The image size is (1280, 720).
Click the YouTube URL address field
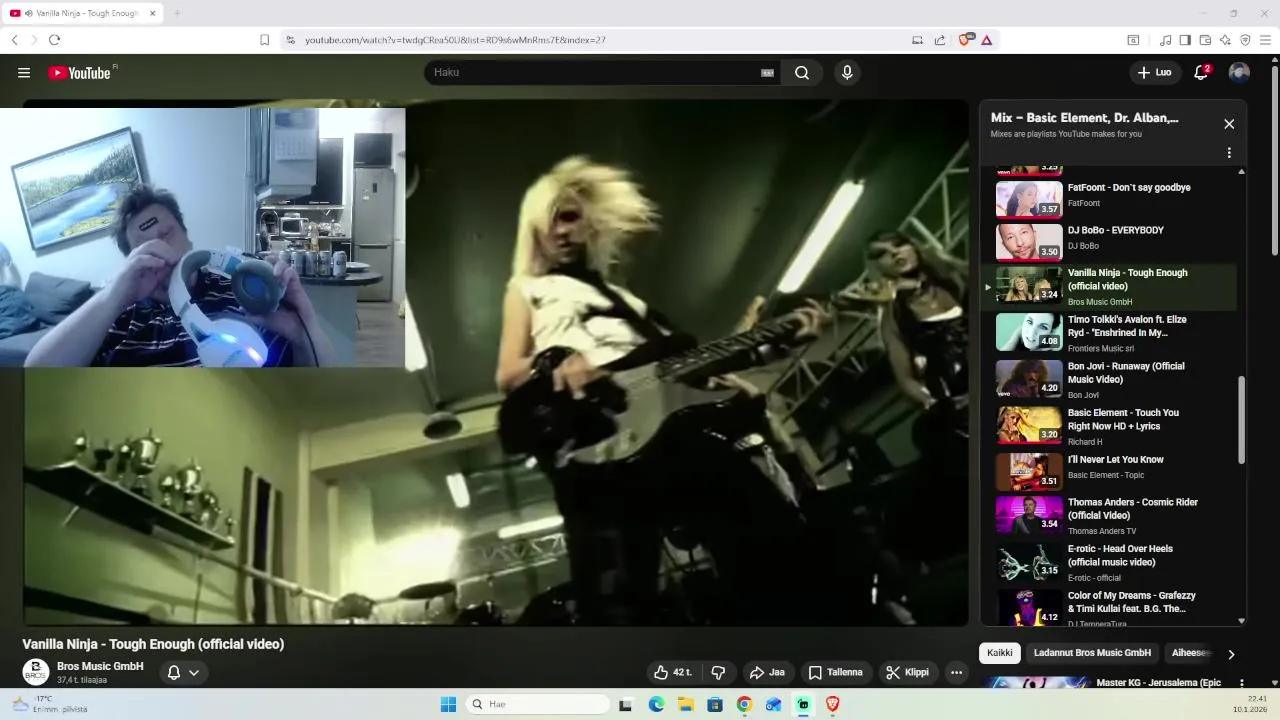coord(455,40)
